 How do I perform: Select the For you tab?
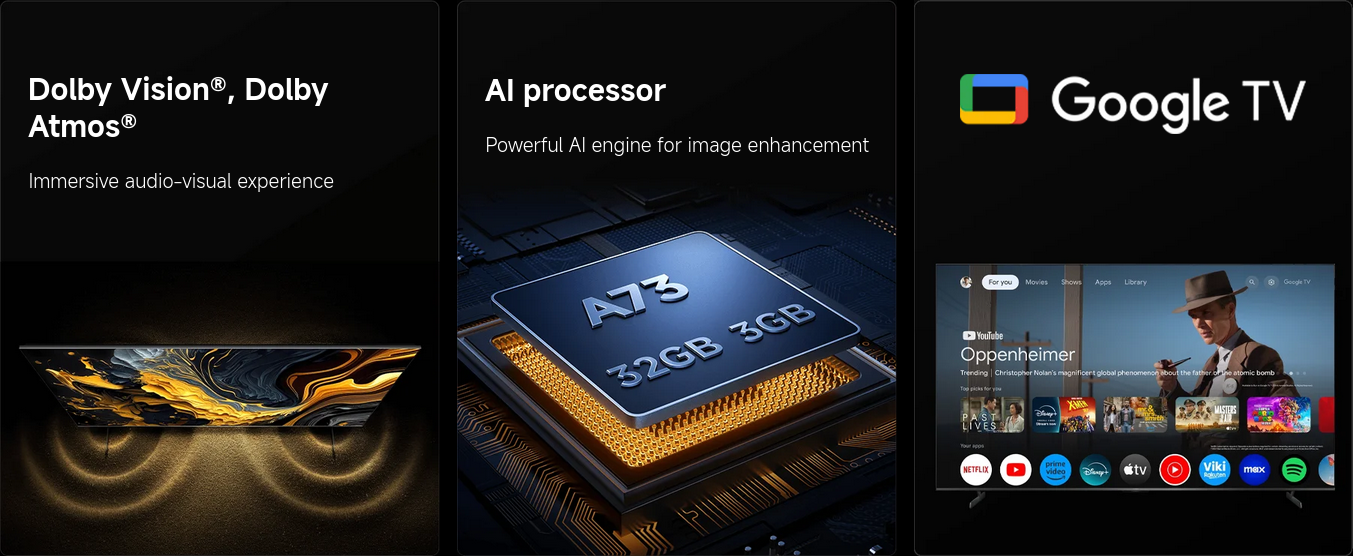tap(1000, 282)
